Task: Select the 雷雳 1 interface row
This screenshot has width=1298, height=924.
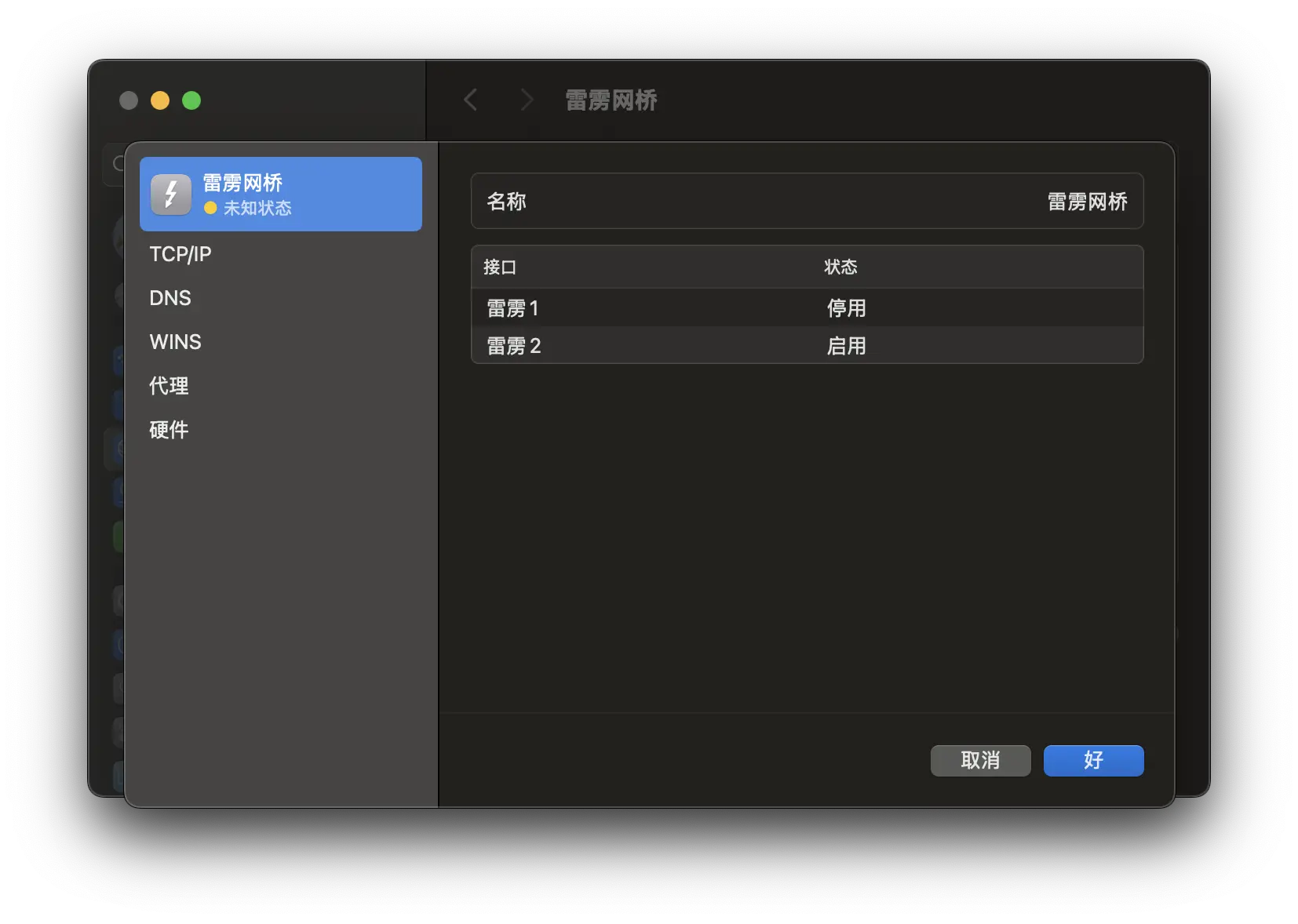Action: (x=515, y=308)
